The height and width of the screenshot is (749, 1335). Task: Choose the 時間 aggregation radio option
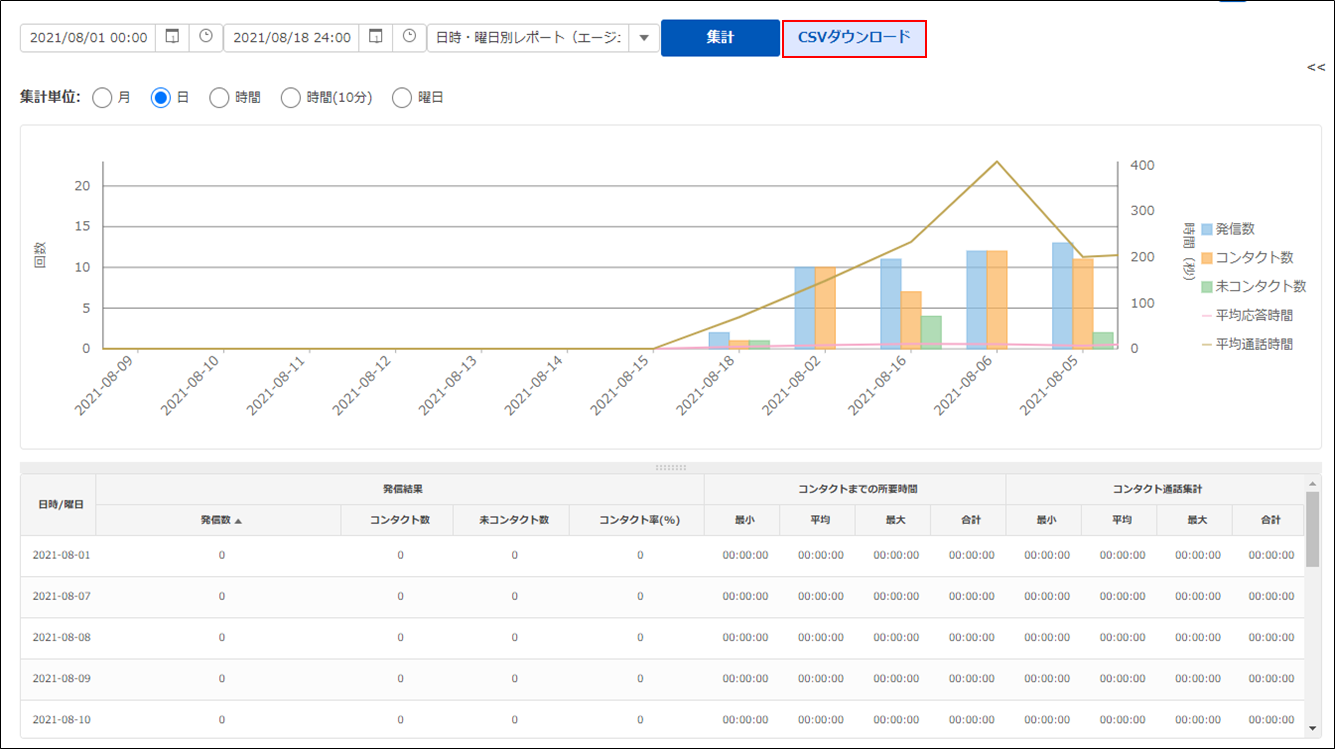219,98
